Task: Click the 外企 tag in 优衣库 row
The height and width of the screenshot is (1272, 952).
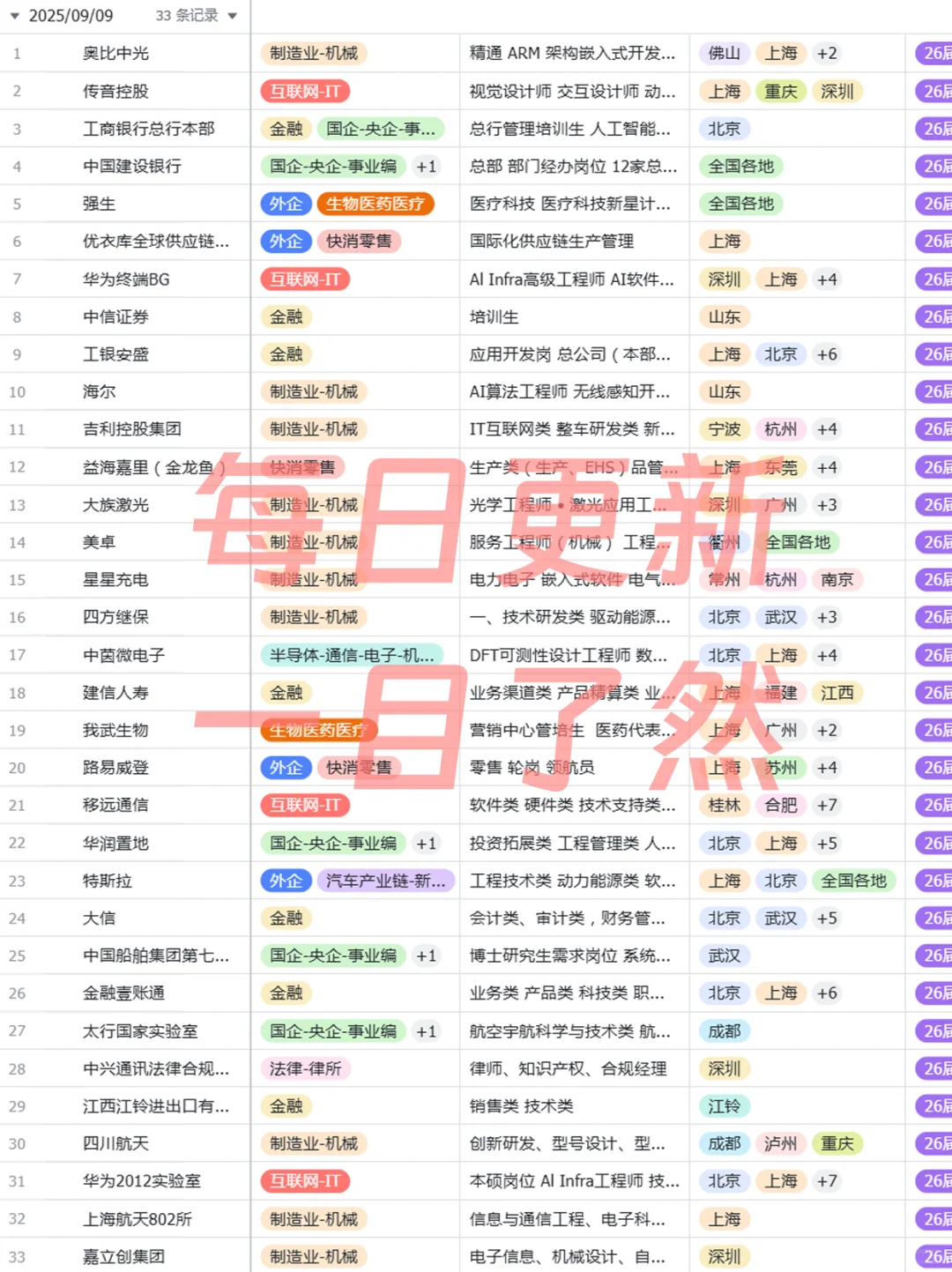Action: [x=286, y=242]
